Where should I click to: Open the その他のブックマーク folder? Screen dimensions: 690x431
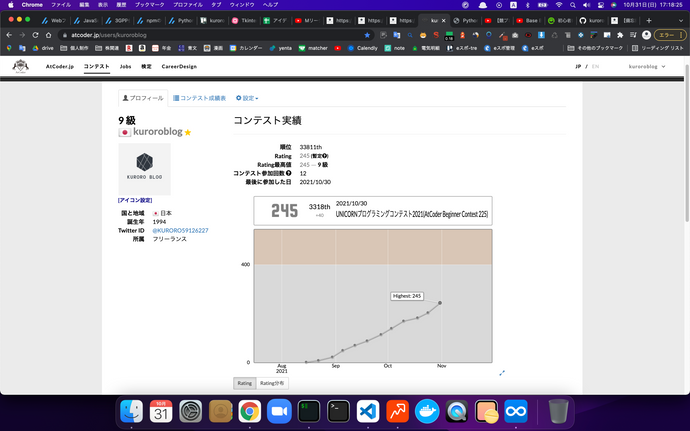pyautogui.click(x=595, y=48)
